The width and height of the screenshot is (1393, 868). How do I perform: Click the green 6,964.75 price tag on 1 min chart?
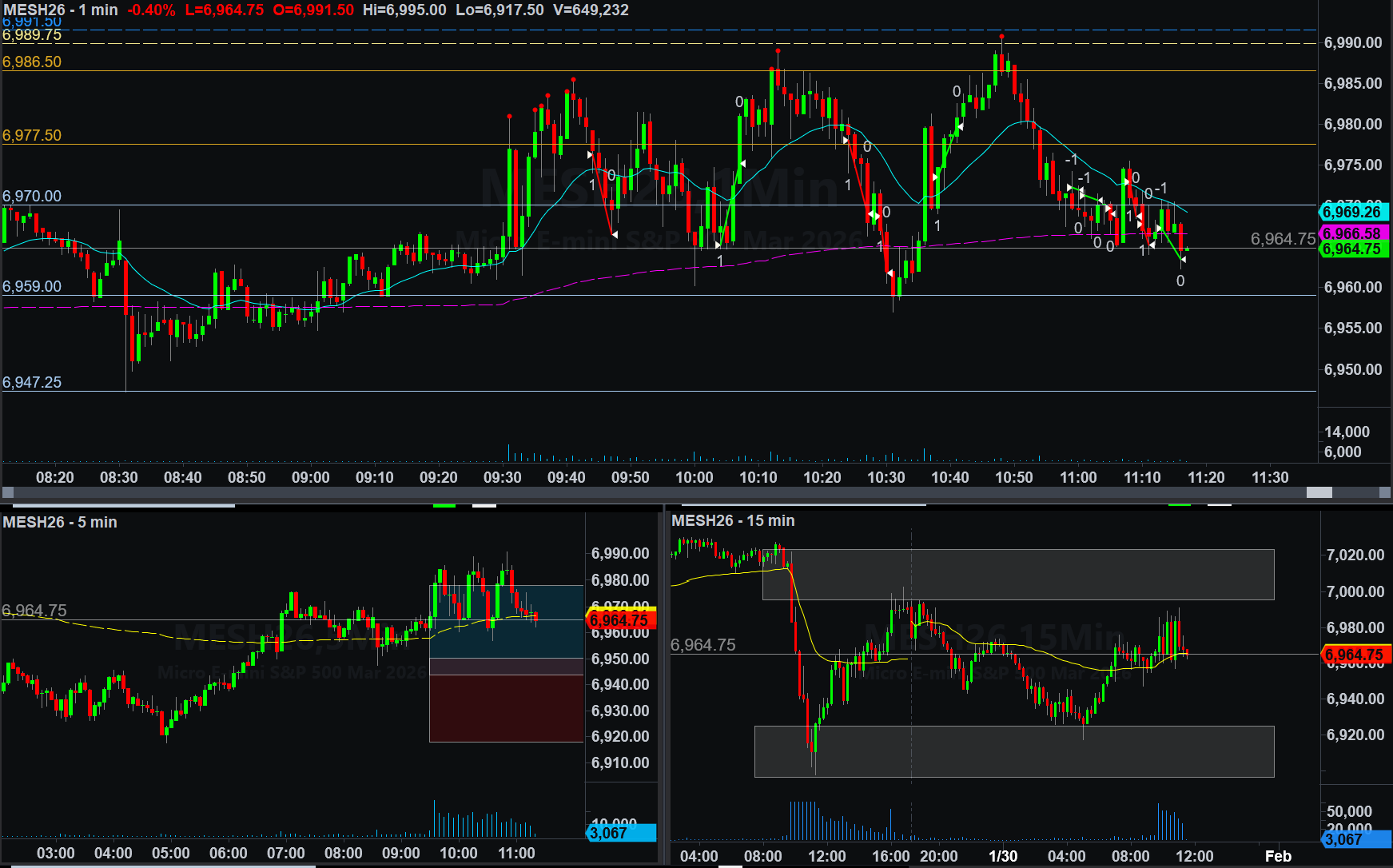[1354, 249]
